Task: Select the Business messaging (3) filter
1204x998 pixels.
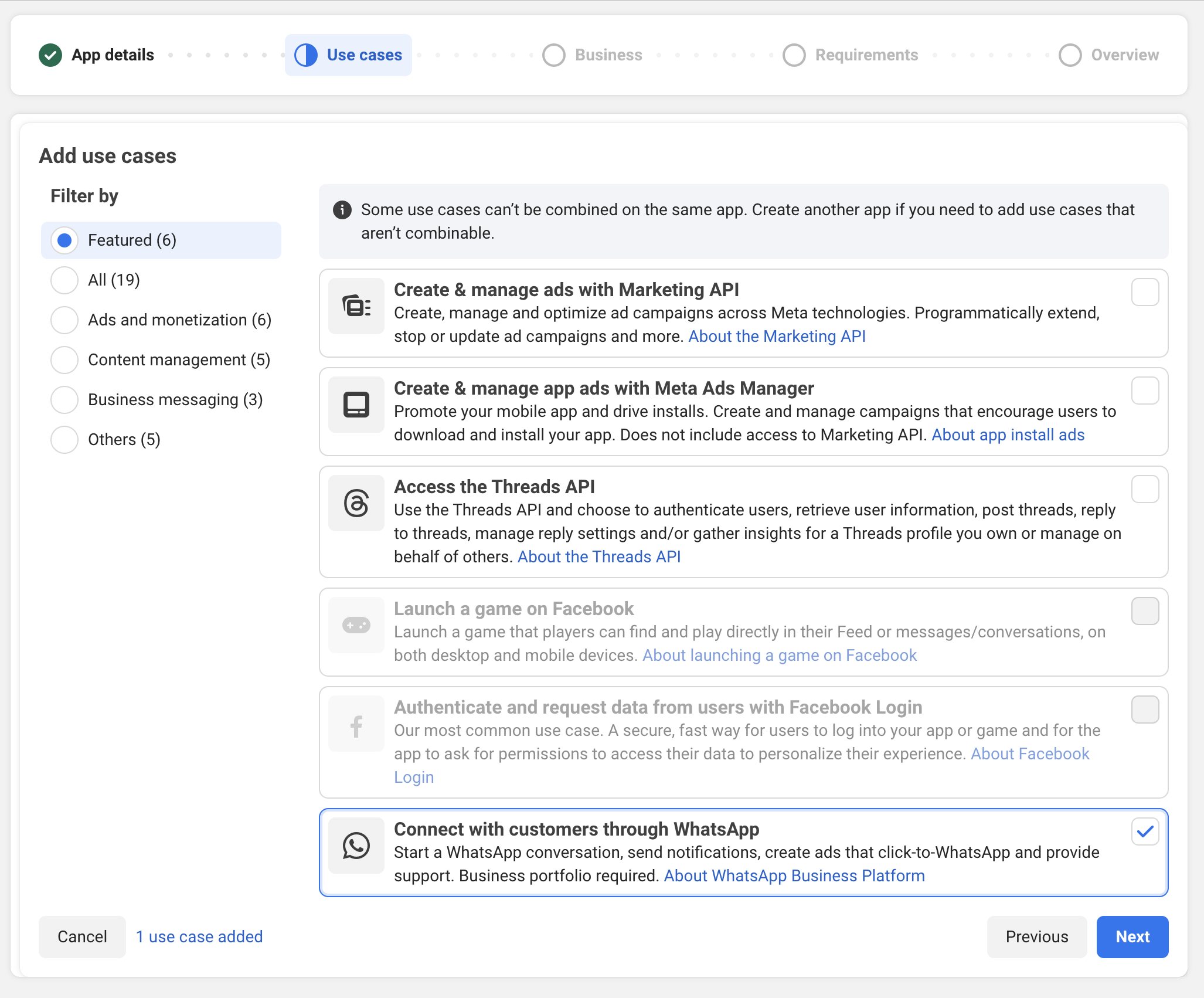Action: pos(64,400)
